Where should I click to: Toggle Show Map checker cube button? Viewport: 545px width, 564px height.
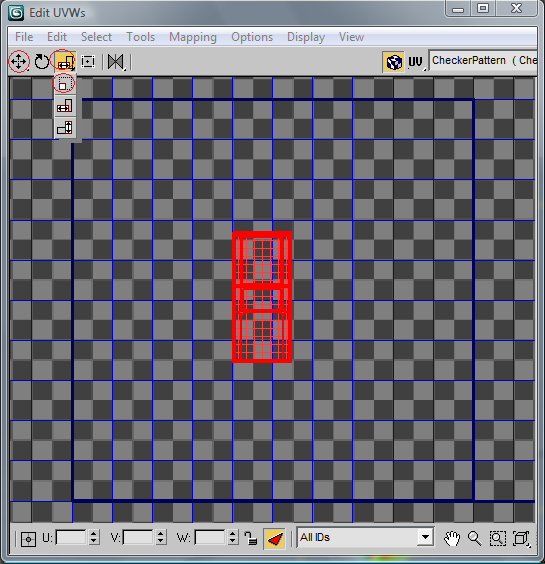[394, 62]
